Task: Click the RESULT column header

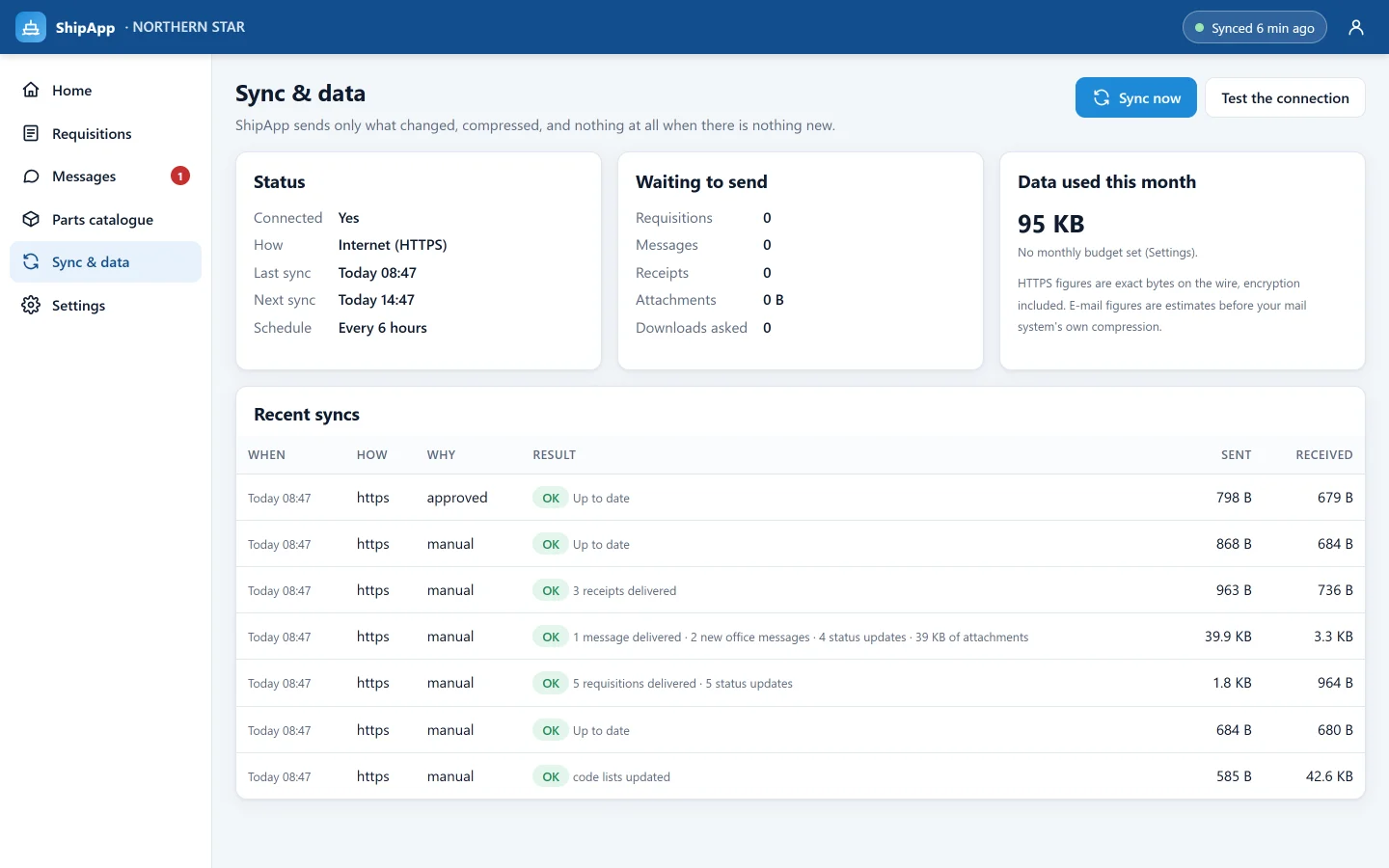Action: (554, 454)
